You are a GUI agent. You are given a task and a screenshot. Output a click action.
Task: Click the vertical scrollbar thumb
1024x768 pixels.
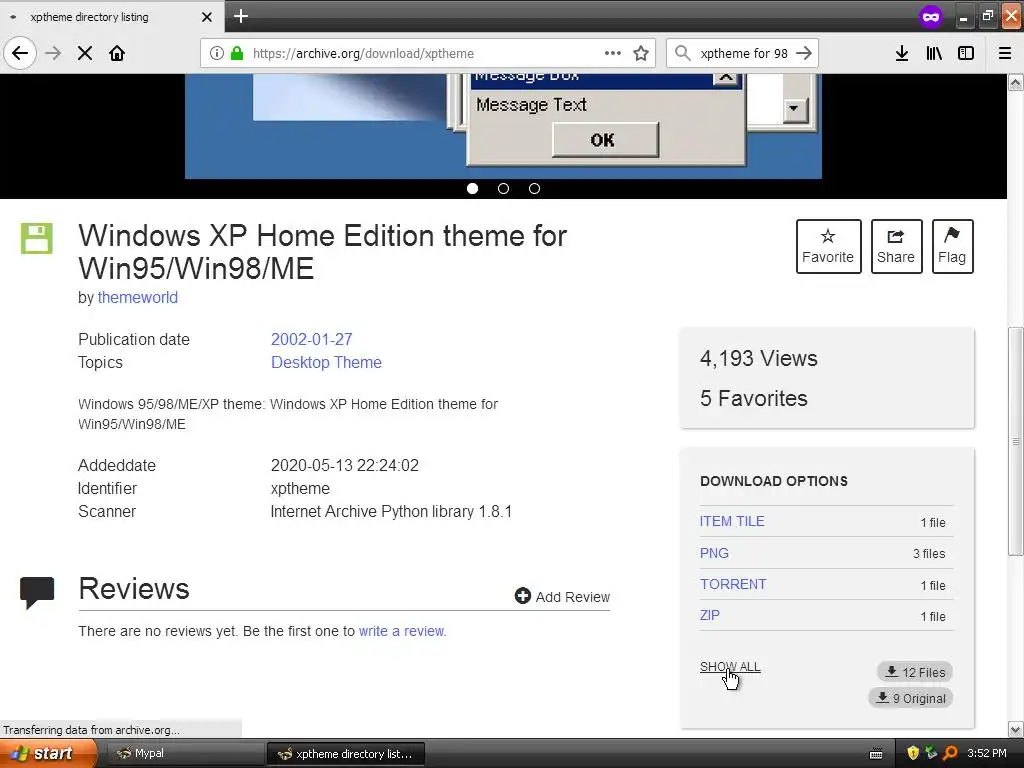1016,441
